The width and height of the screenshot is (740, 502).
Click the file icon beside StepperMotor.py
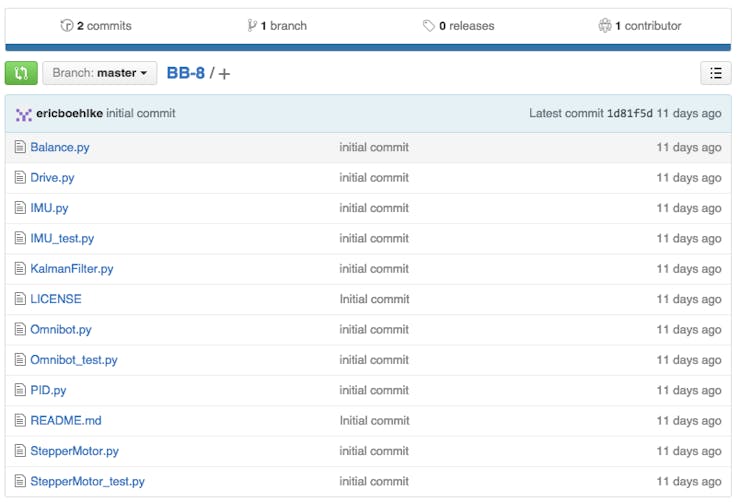click(20, 451)
